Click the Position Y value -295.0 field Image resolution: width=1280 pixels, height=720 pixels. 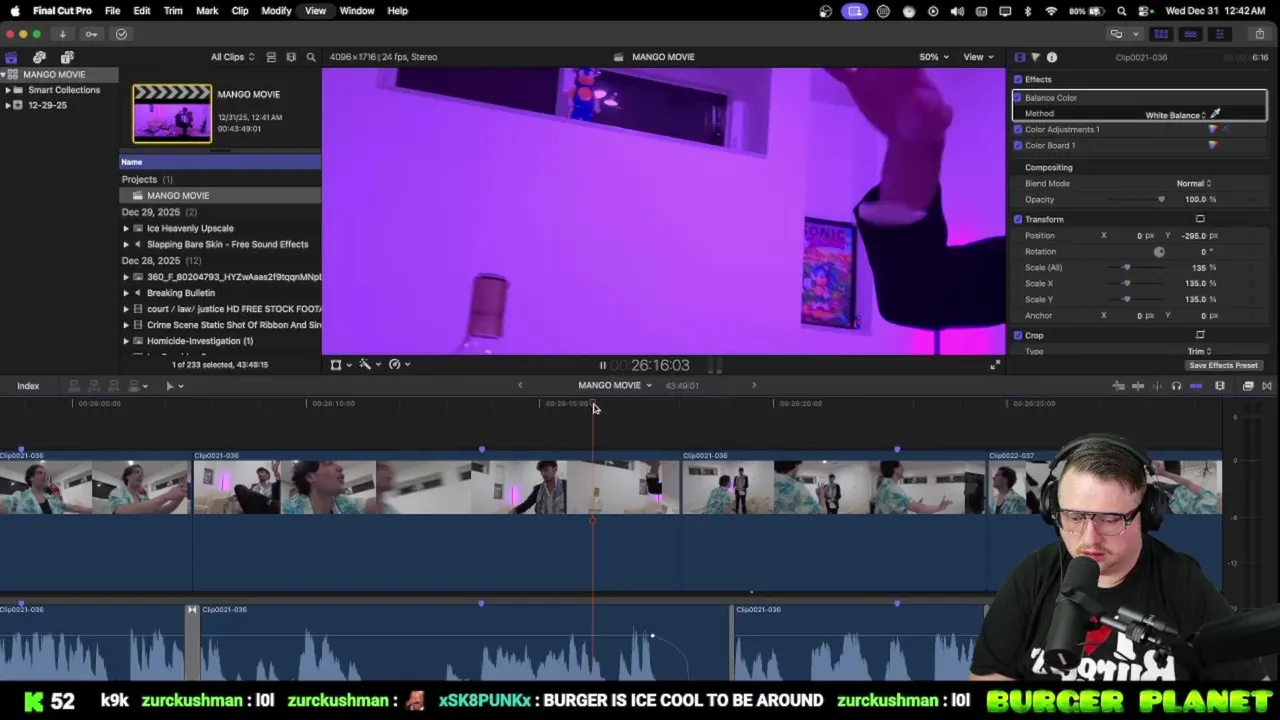pos(1194,235)
